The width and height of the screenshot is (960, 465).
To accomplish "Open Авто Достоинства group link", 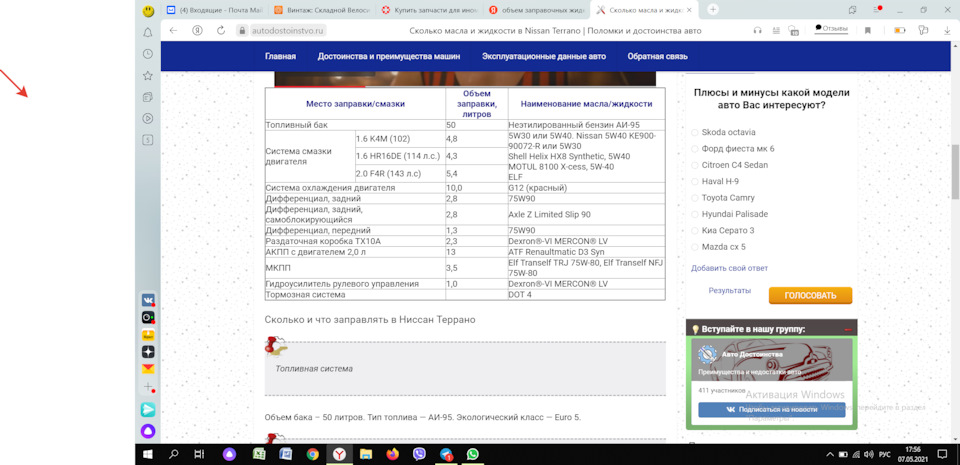I will click(x=752, y=354).
